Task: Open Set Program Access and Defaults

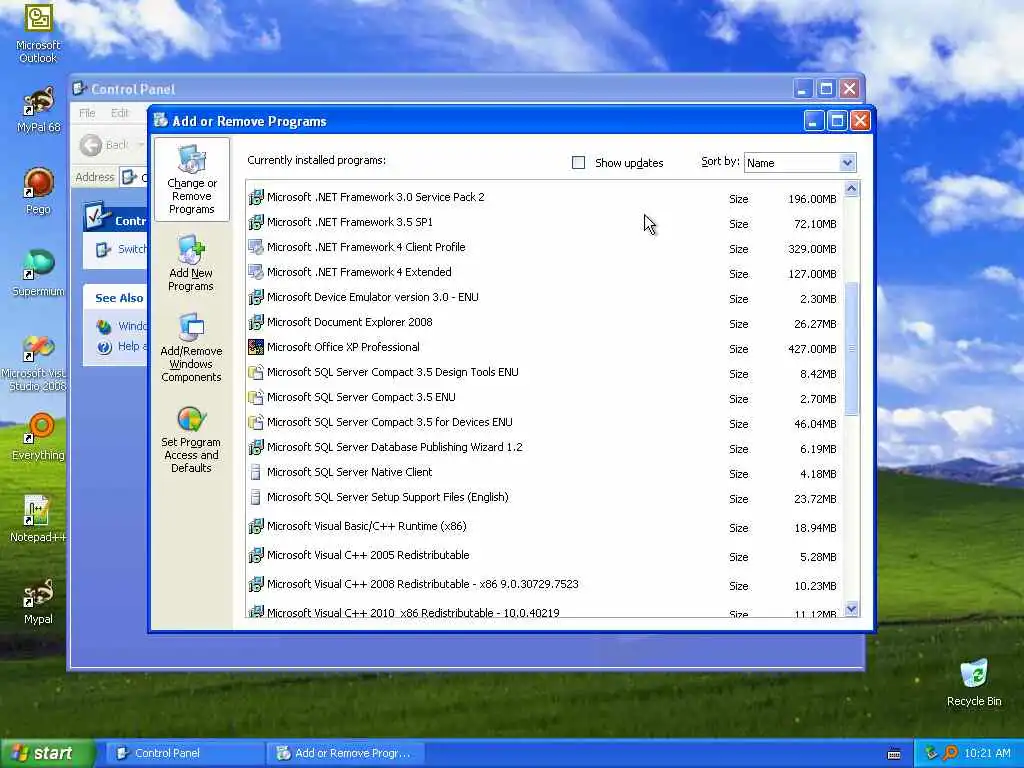Action: coord(191,440)
